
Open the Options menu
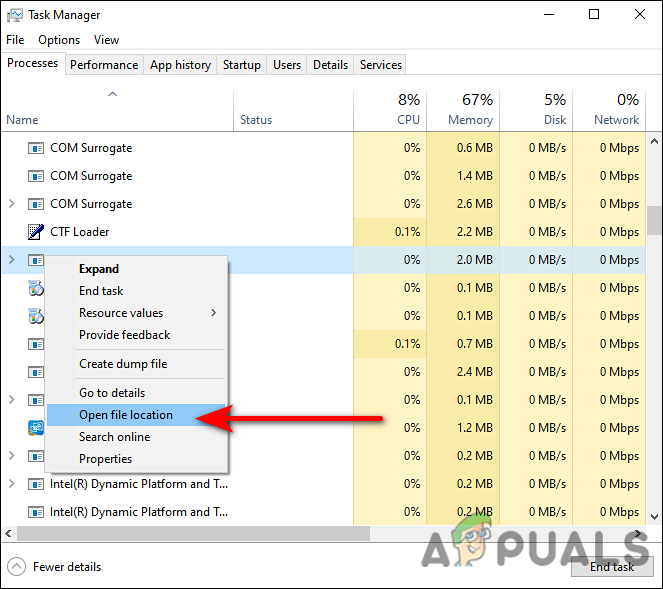tap(59, 40)
